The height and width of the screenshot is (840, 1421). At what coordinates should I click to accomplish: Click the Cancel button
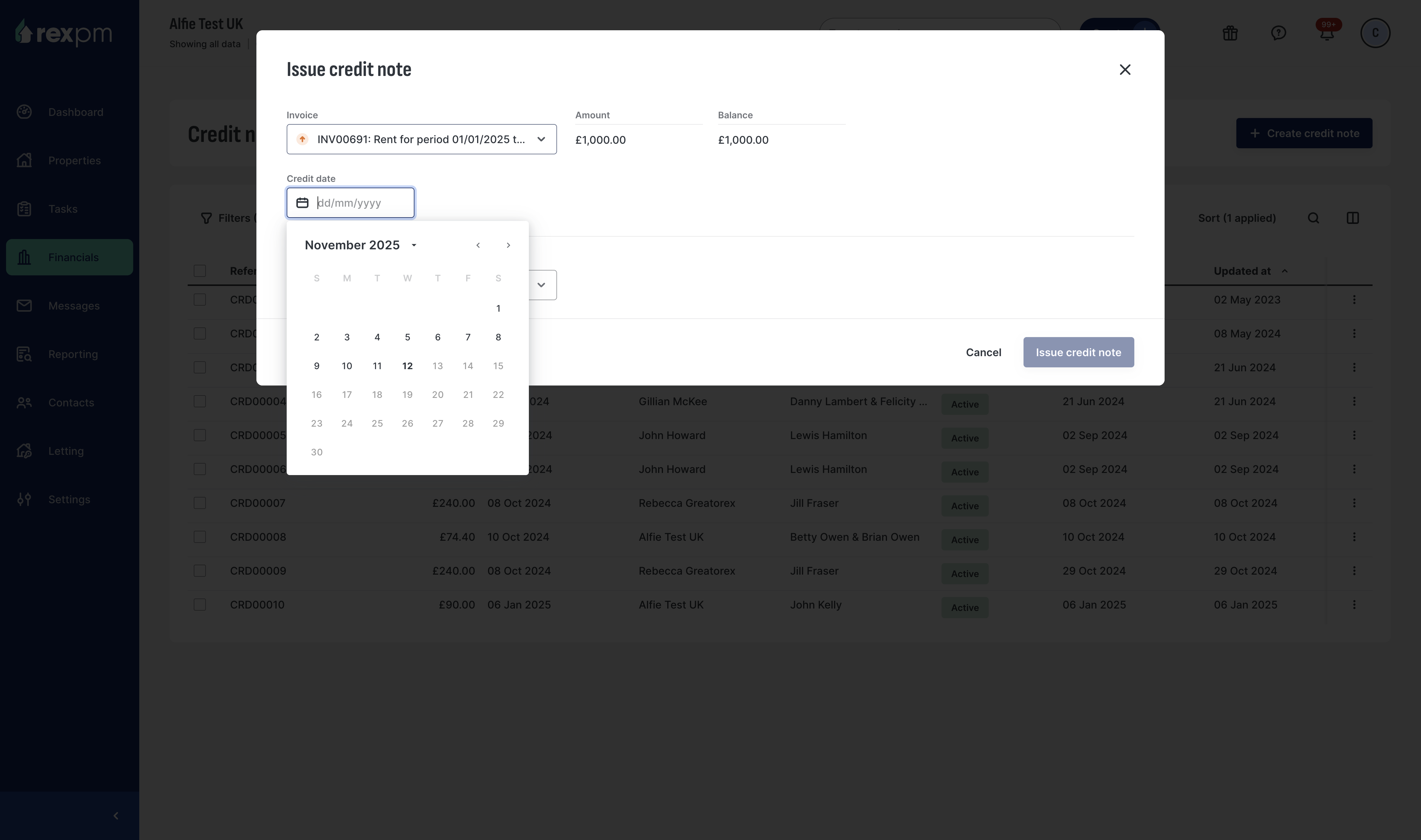pos(983,352)
